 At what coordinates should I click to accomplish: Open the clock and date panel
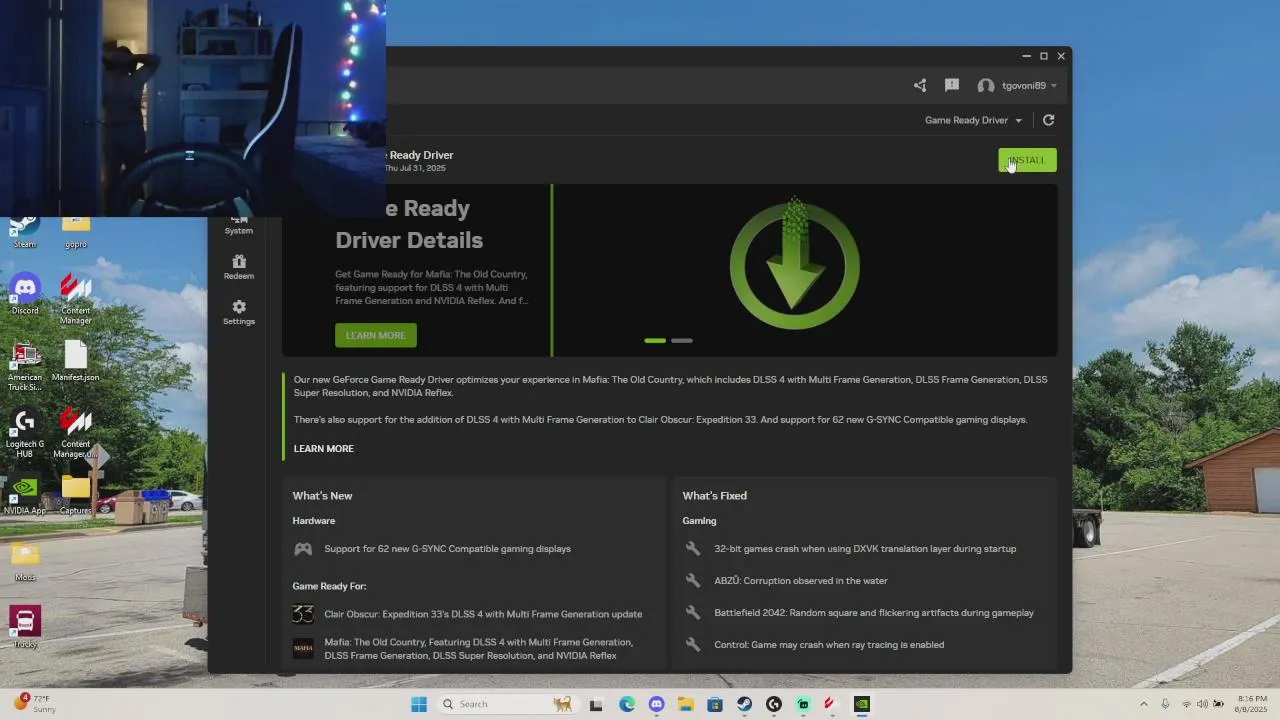click(1252, 704)
